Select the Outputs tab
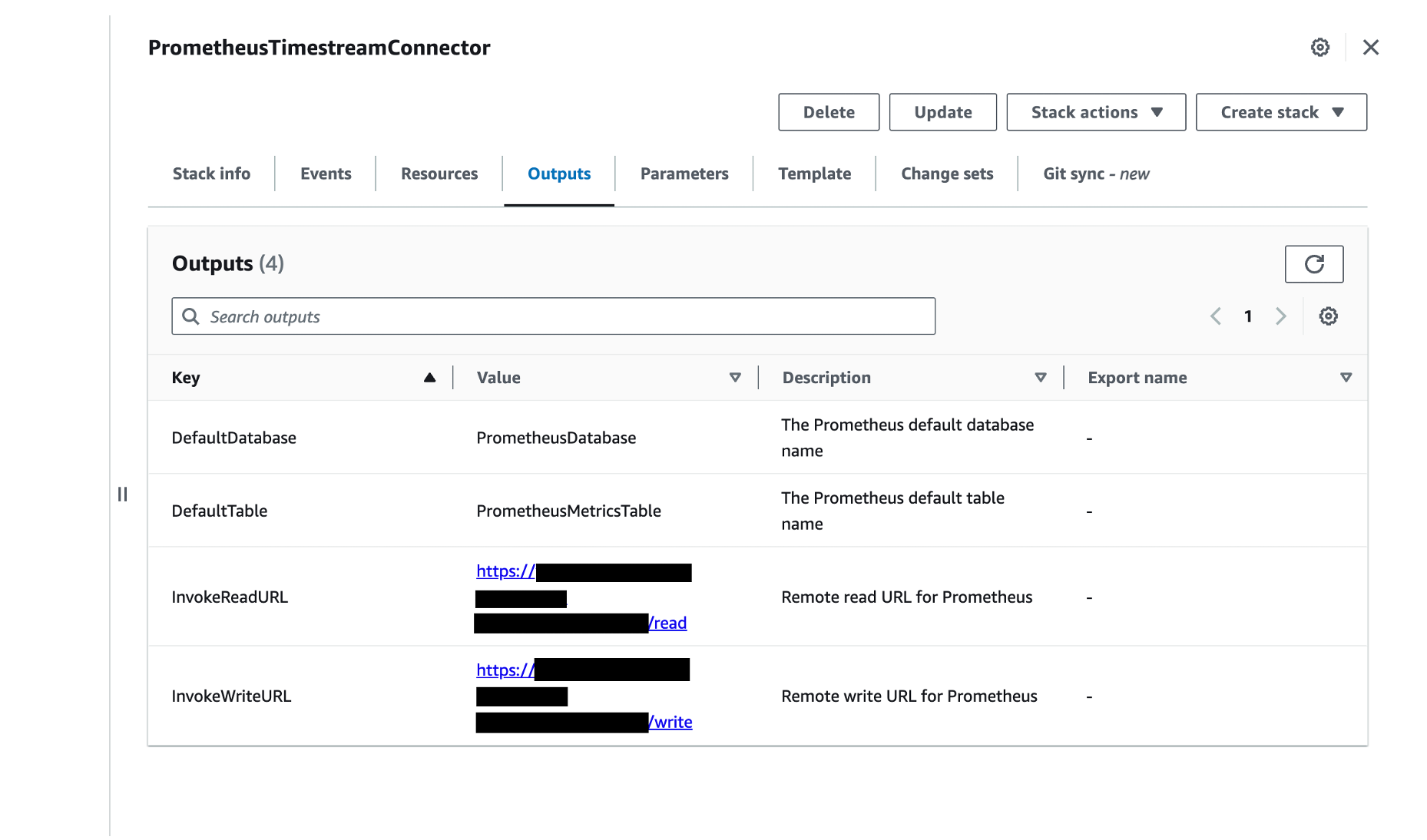 point(559,174)
